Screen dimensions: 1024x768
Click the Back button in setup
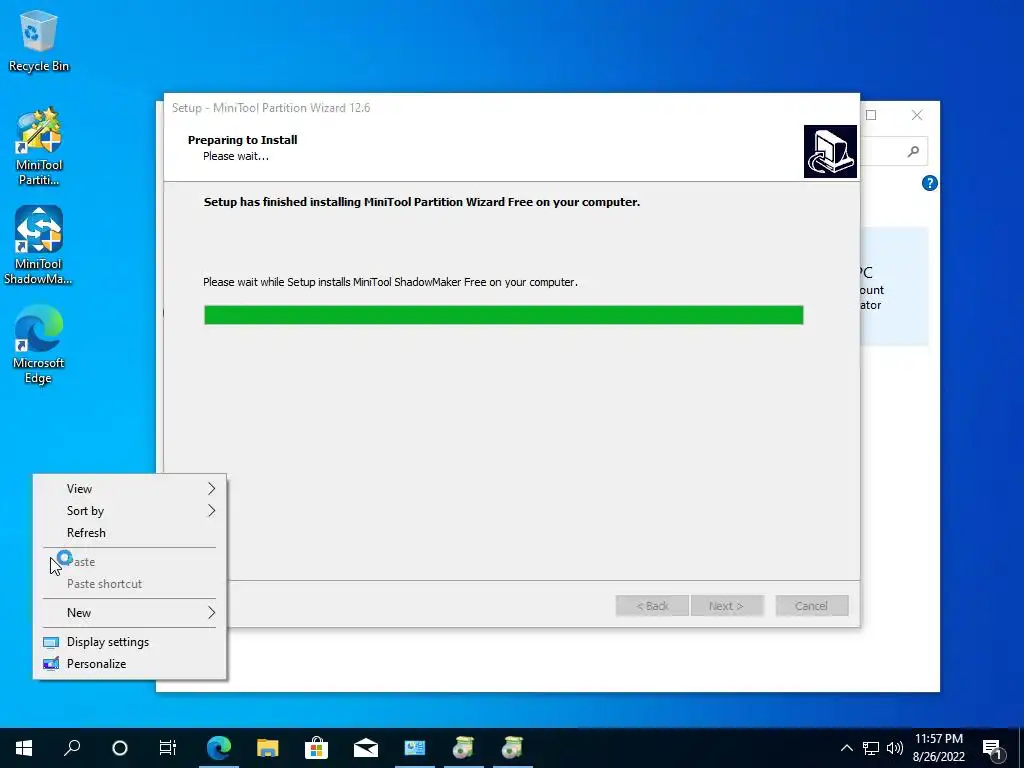point(652,605)
